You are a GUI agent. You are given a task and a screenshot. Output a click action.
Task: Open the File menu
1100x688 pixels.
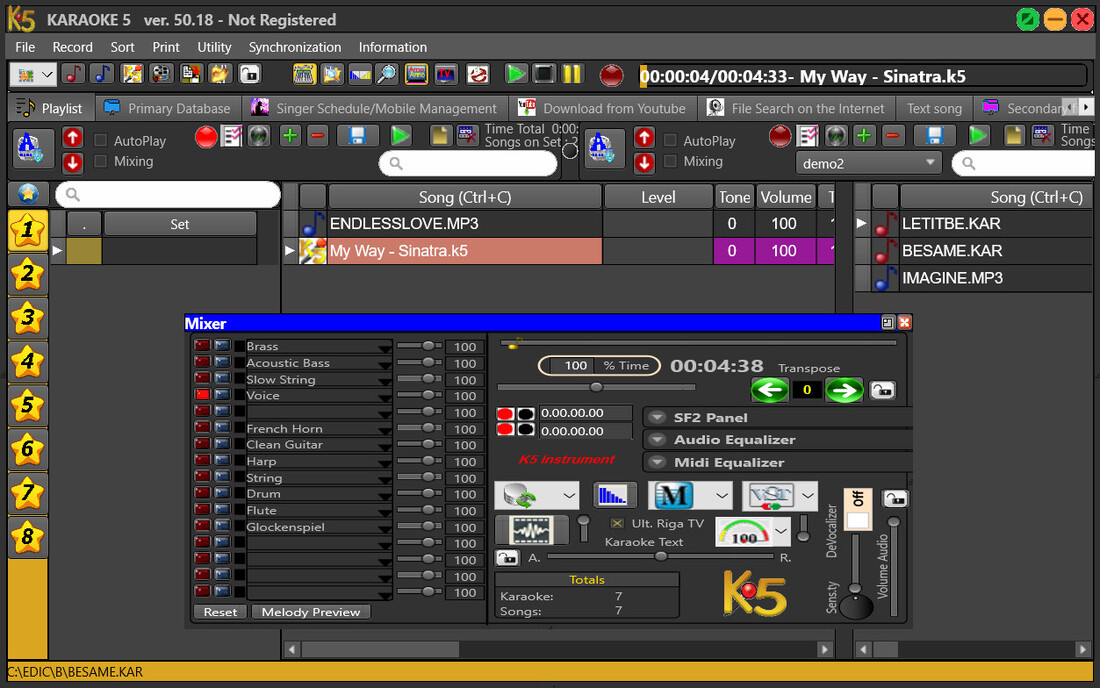[25, 47]
